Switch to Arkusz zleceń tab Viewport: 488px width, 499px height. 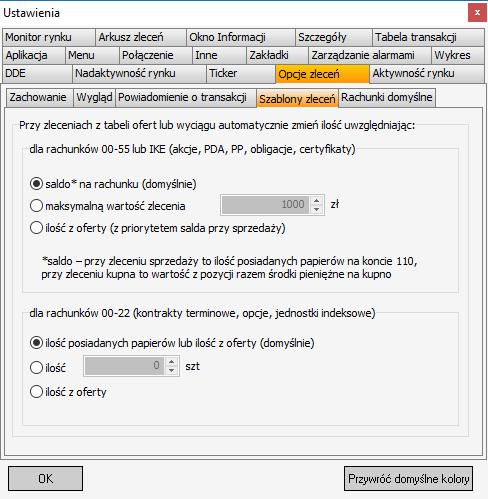click(141, 37)
